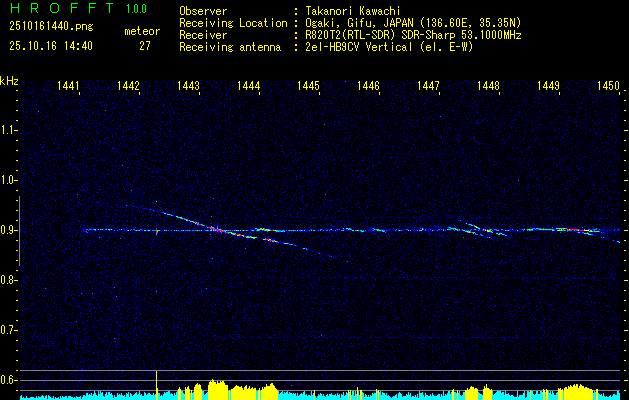The height and width of the screenshot is (400, 629).
Task: Click the 0.7 kHz frequency label
Action: click(x=8, y=330)
